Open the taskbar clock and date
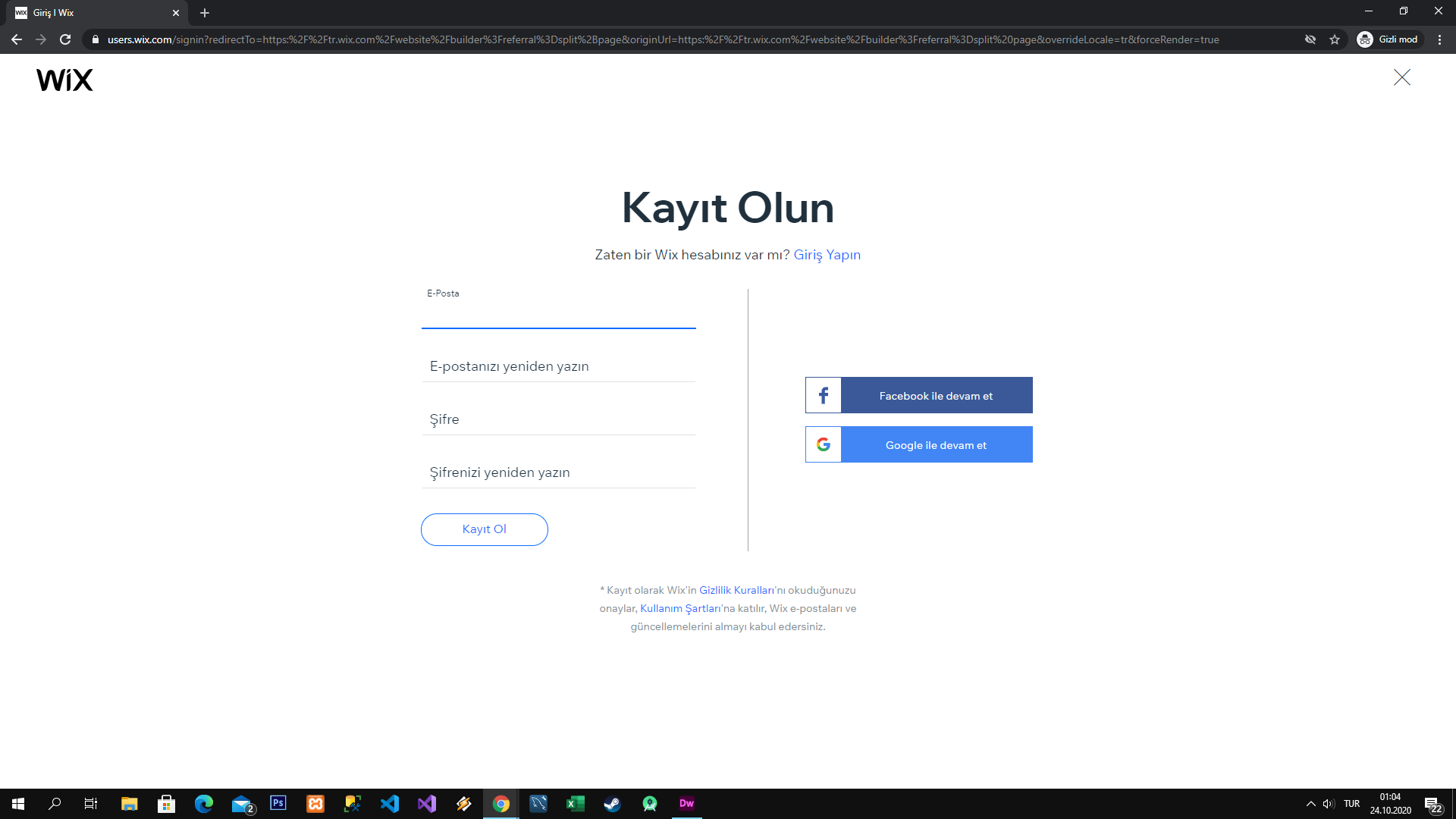The image size is (1456, 819). click(x=1391, y=804)
